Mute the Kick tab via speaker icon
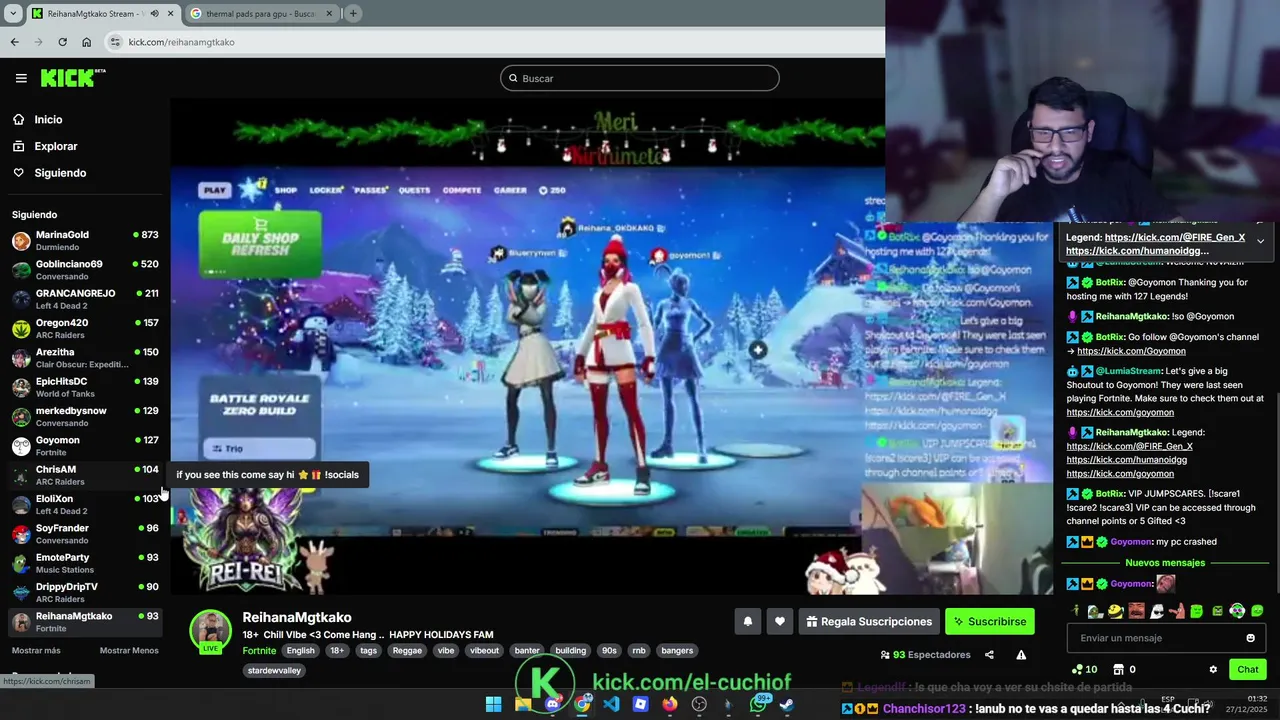Screen dimensions: 1280x720 [x=154, y=13]
